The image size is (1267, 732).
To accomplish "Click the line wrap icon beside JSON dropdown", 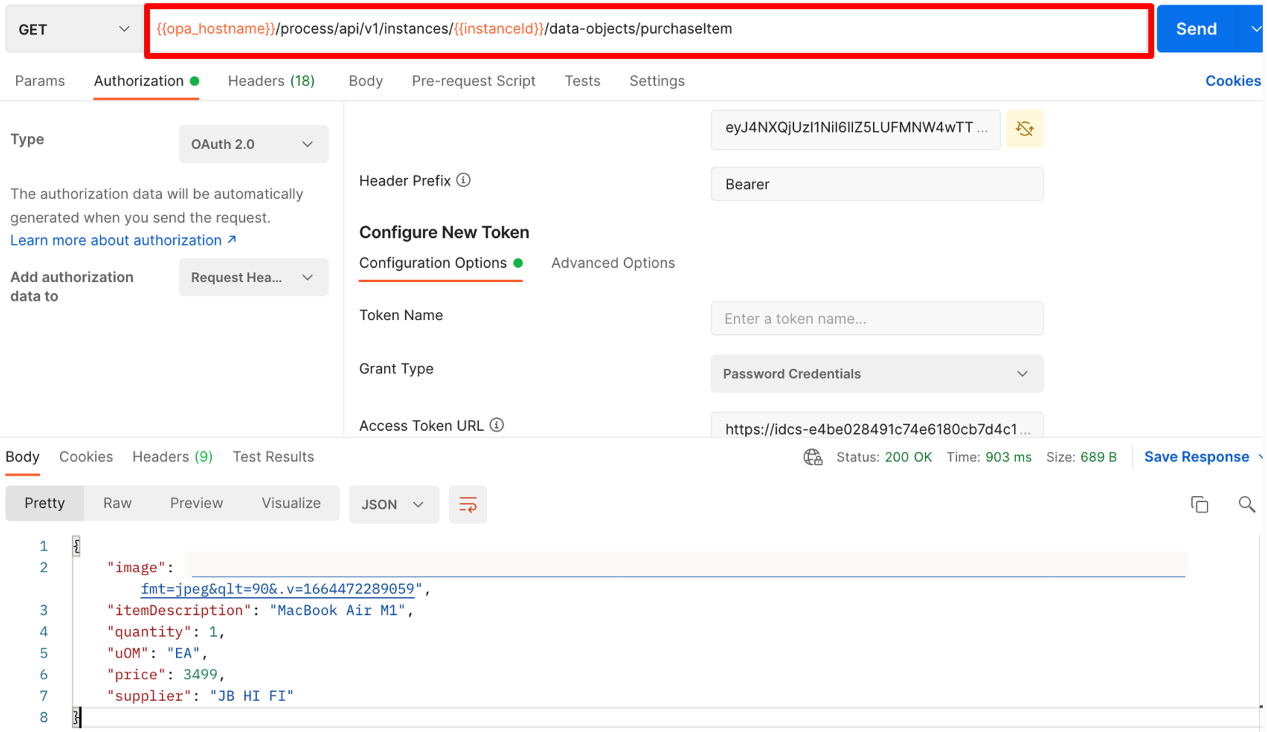I will click(467, 504).
